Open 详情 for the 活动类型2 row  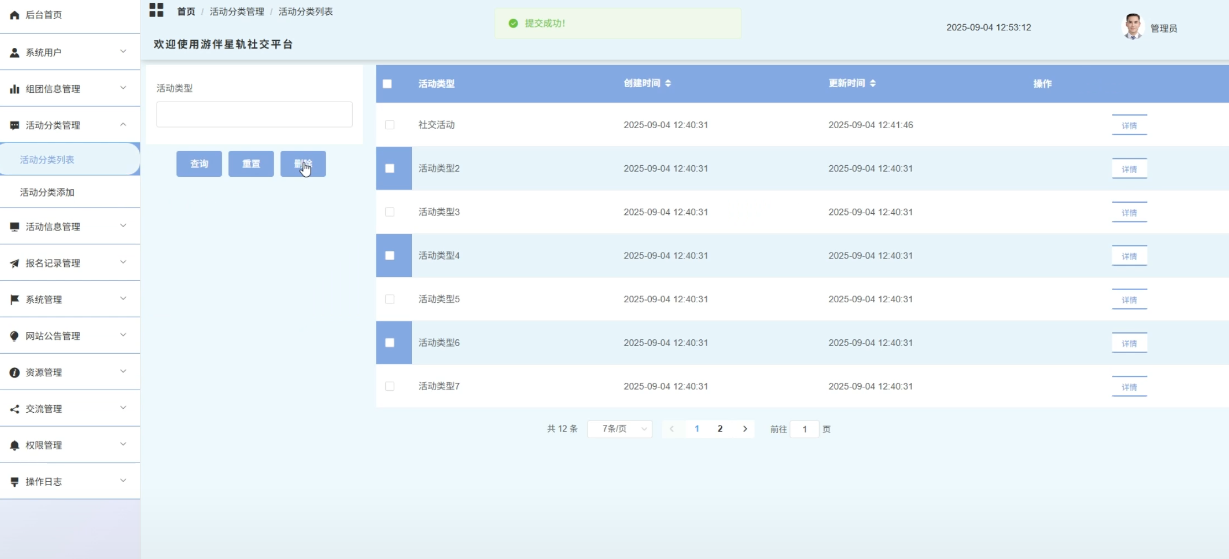(x=1129, y=169)
